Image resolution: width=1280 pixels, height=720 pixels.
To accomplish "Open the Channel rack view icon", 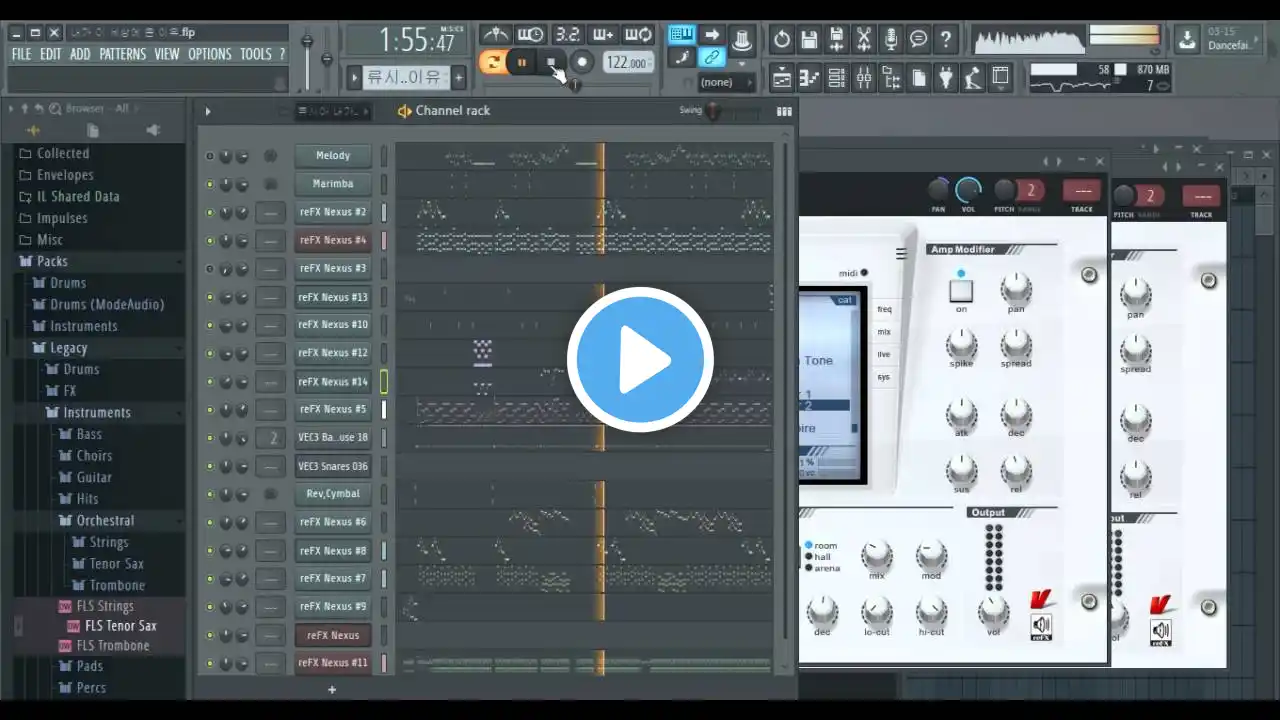I will (836, 77).
